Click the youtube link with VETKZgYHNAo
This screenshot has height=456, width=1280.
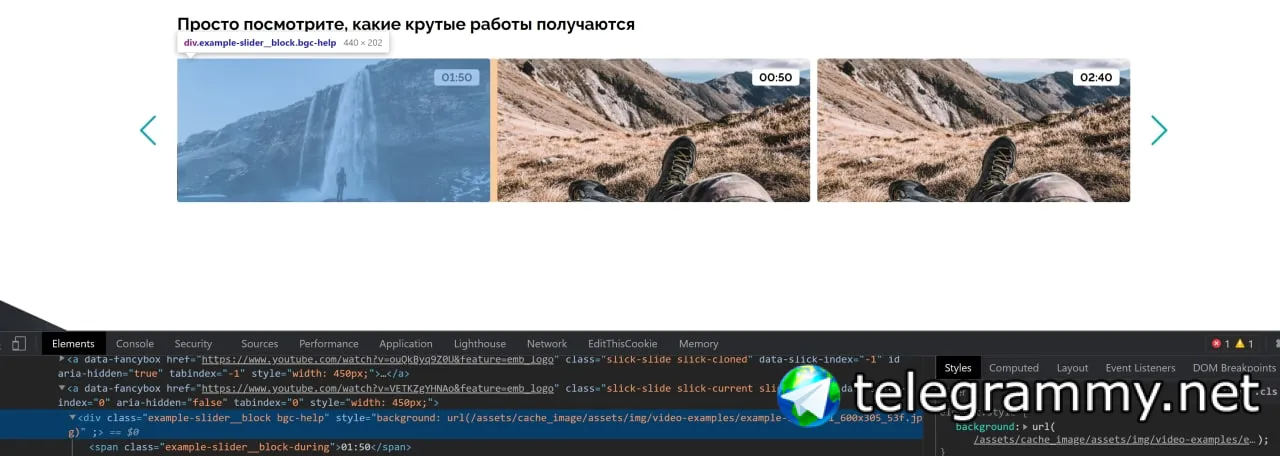coord(378,388)
